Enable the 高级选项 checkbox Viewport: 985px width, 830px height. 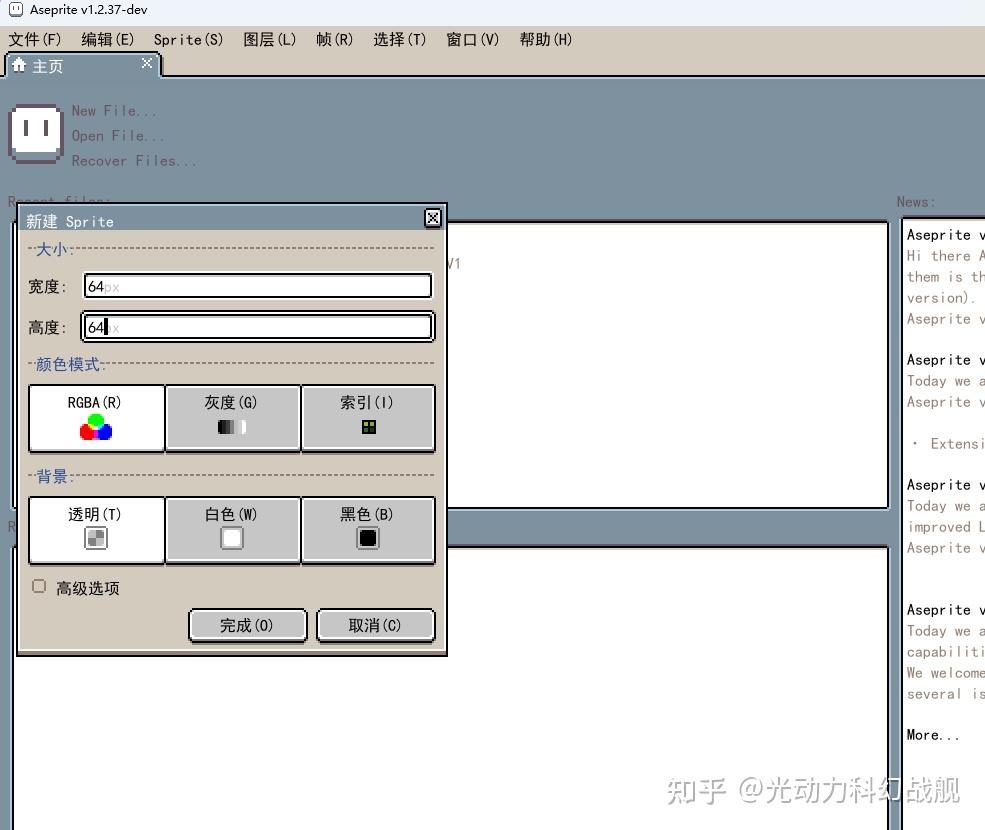pos(38,587)
